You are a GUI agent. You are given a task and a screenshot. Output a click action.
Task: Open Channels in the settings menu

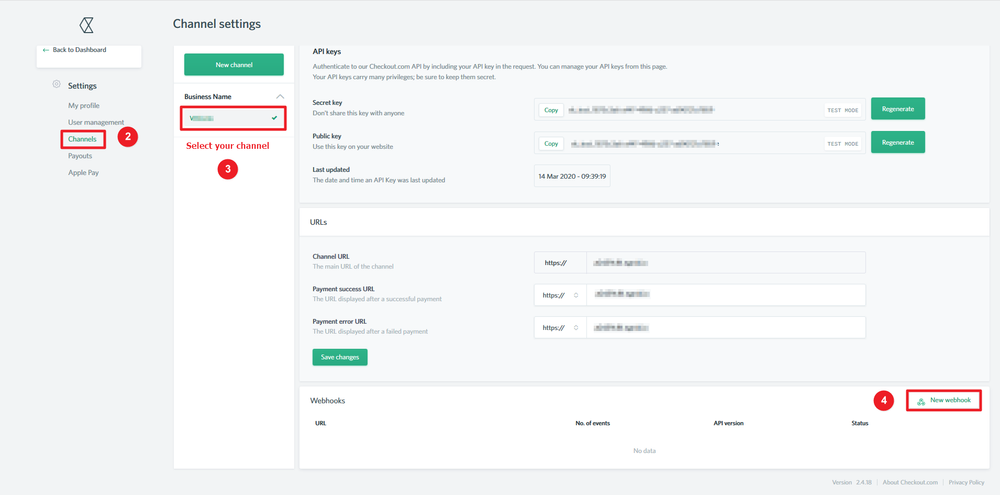pos(82,138)
